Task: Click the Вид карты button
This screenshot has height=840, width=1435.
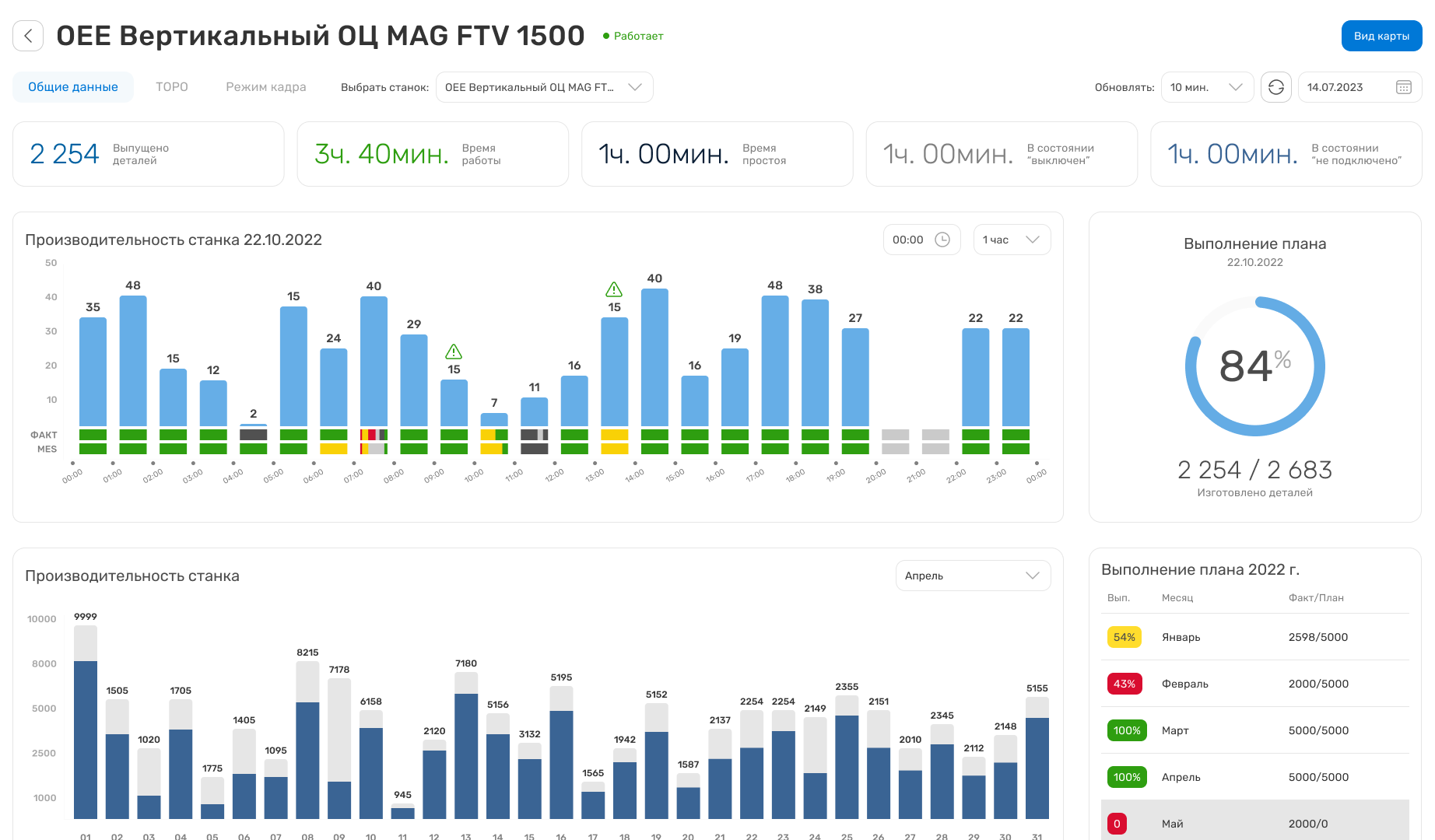Action: tap(1381, 36)
